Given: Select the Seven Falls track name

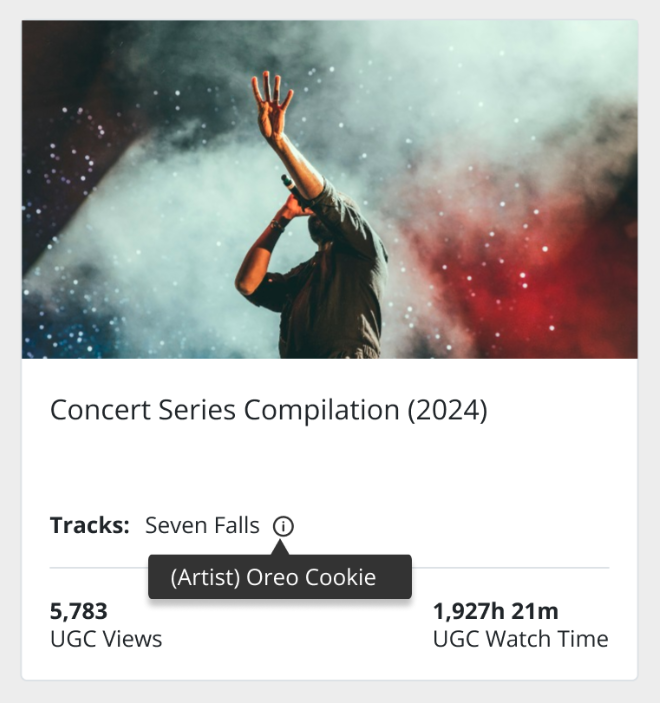Looking at the screenshot, I should pyautogui.click(x=202, y=525).
